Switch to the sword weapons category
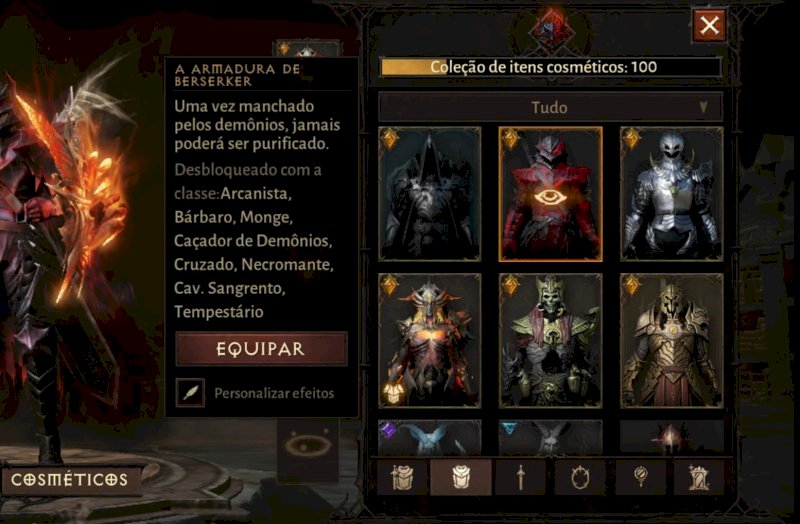Screen dimensions: 800x524 520,477
